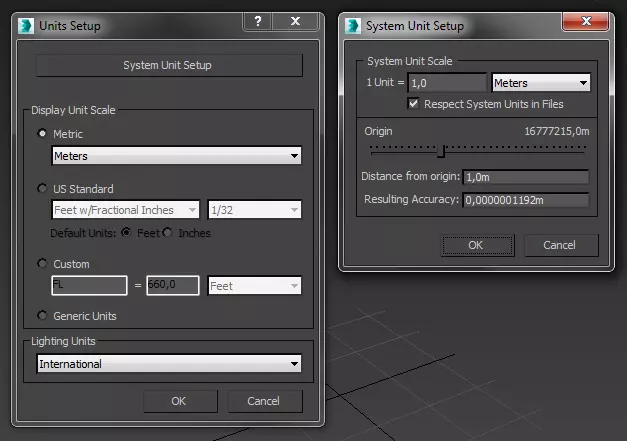The height and width of the screenshot is (441, 627).
Task: Open Feet w/Fractional Inches dropdown
Action: (x=126, y=210)
